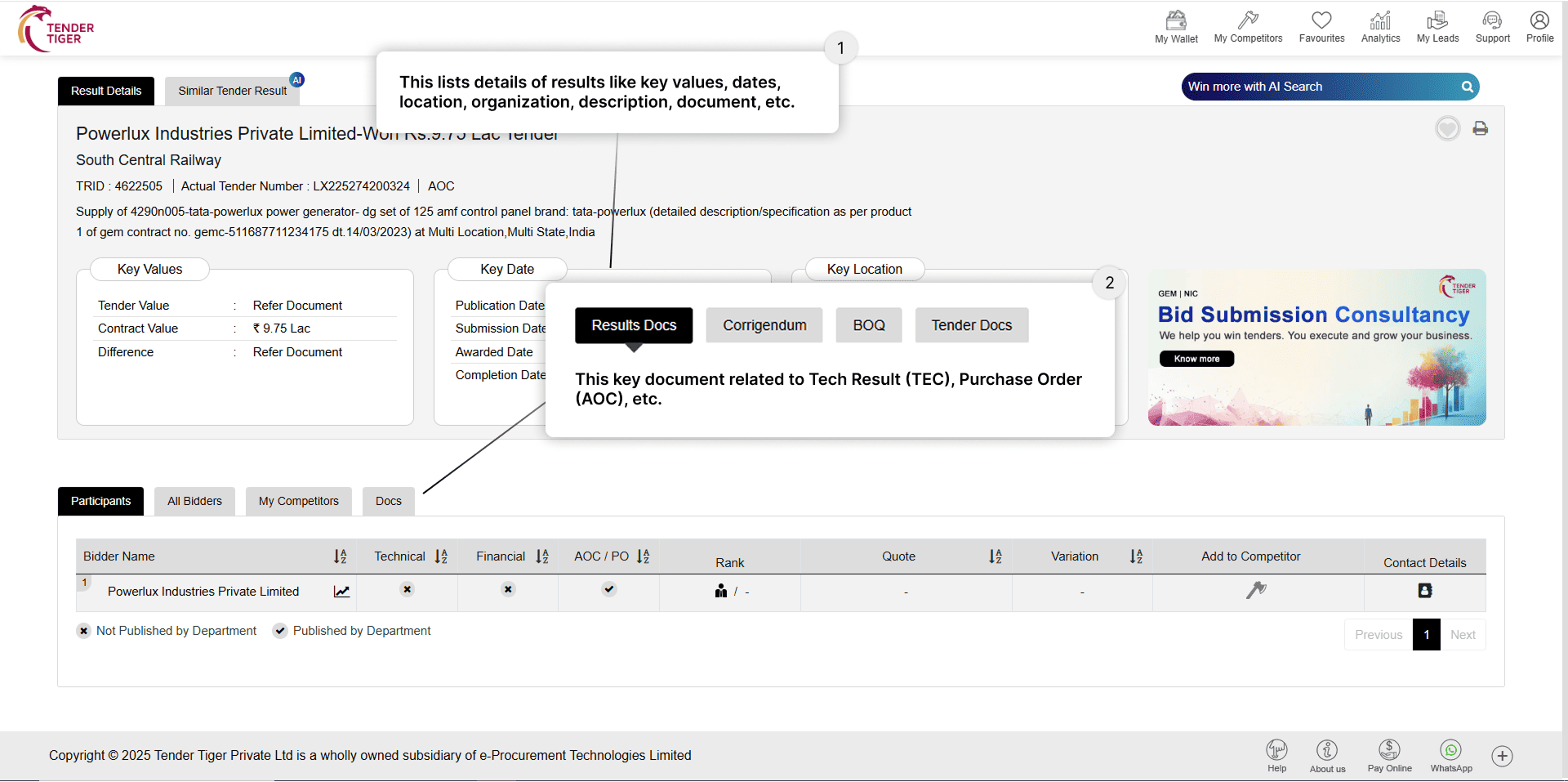The width and height of the screenshot is (1568, 782).
Task: Click the print icon
Action: [1480, 128]
